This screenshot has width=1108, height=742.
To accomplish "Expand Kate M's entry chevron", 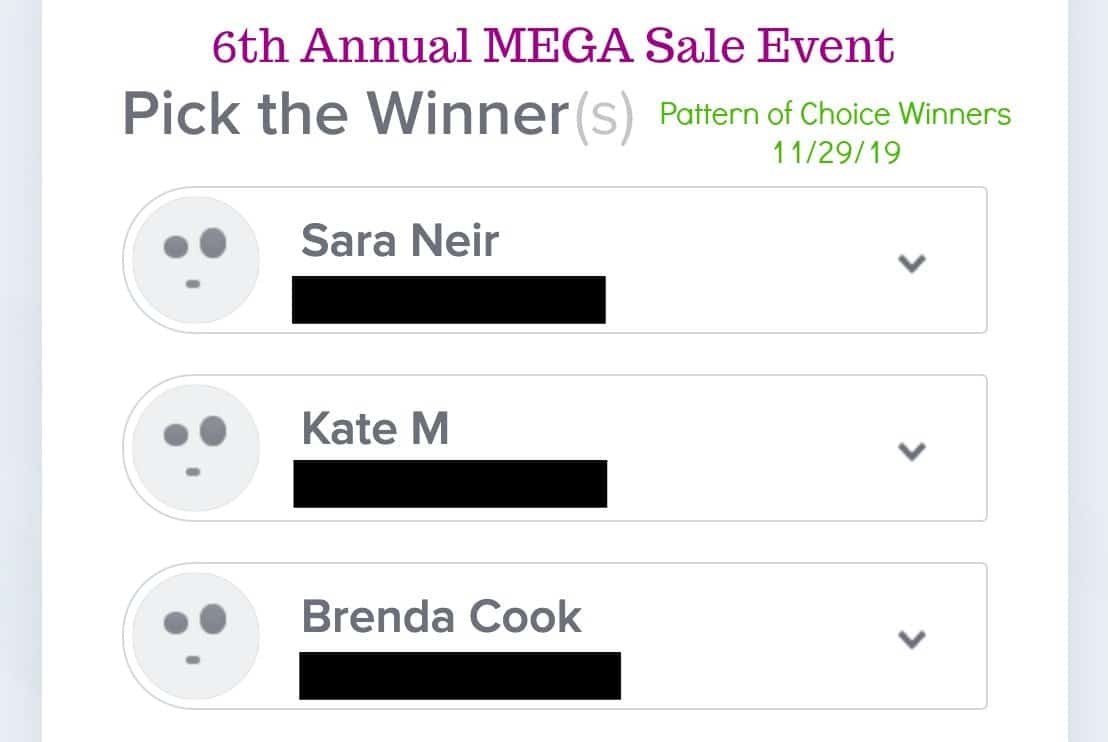I will click(x=912, y=451).
